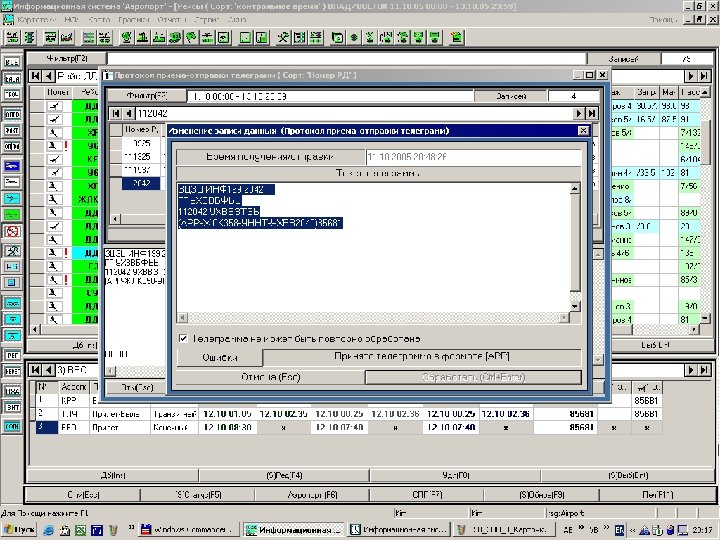Jump to first telegram in protocol window navigator
The image size is (720, 540).
[116, 113]
